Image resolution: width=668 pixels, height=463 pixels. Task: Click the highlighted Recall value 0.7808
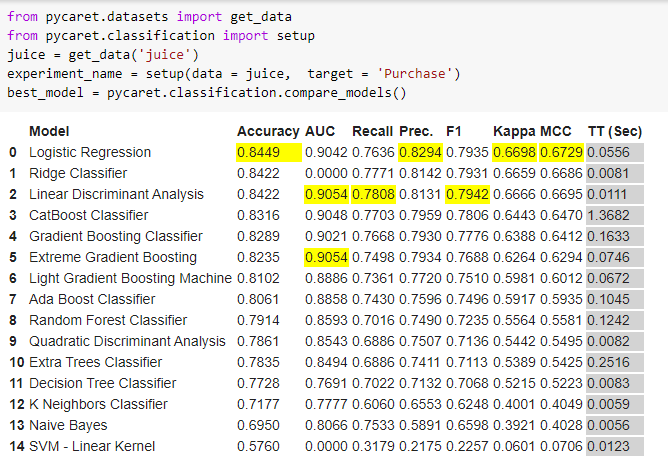click(x=373, y=194)
